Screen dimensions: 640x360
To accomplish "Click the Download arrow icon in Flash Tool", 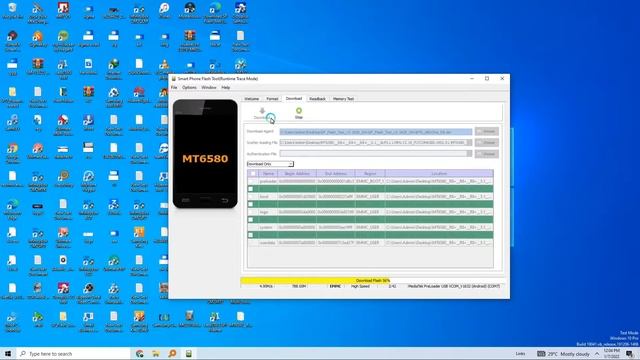I will [262, 111].
